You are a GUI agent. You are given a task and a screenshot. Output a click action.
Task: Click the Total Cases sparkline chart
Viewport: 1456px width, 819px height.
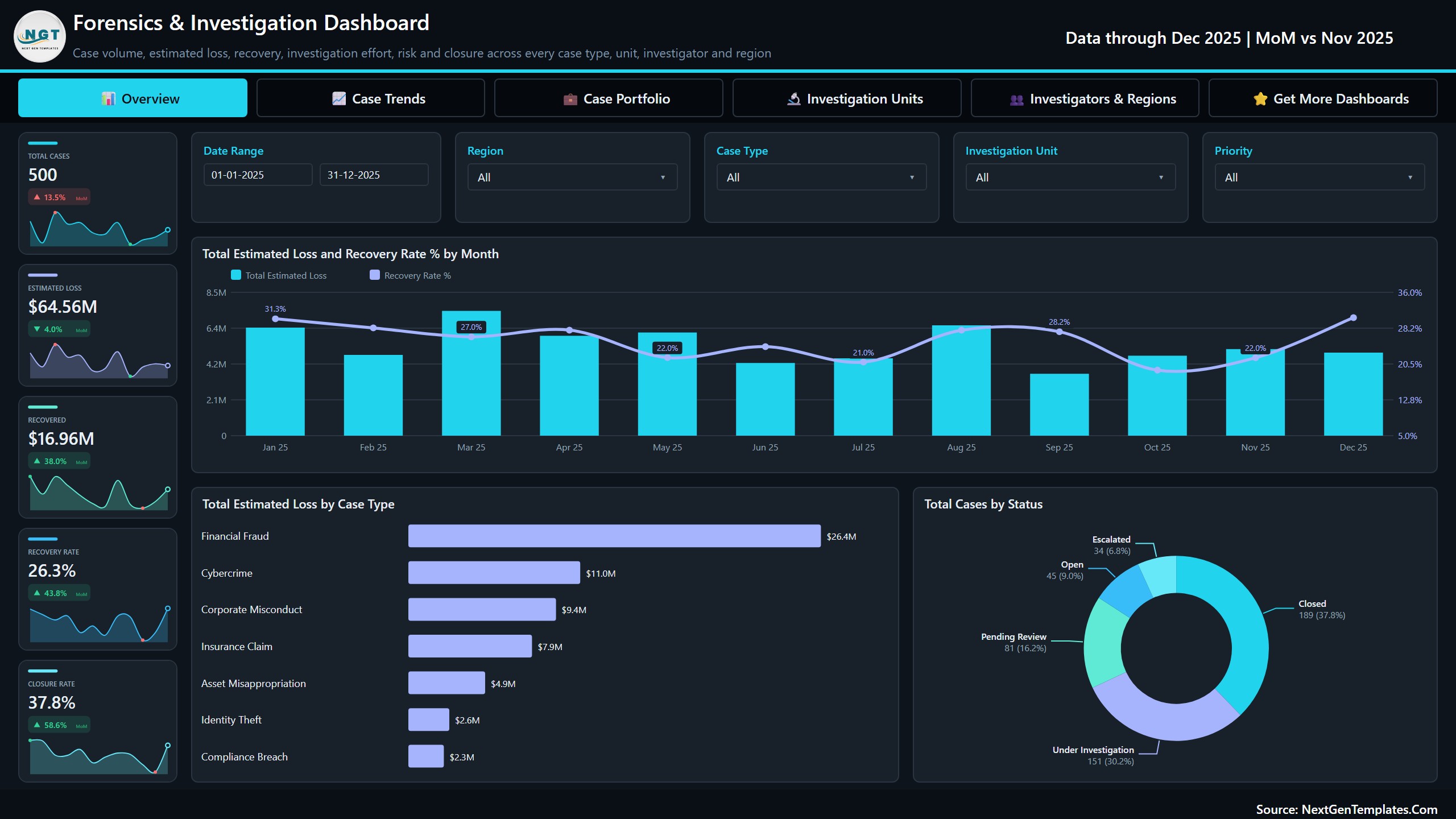(x=99, y=229)
